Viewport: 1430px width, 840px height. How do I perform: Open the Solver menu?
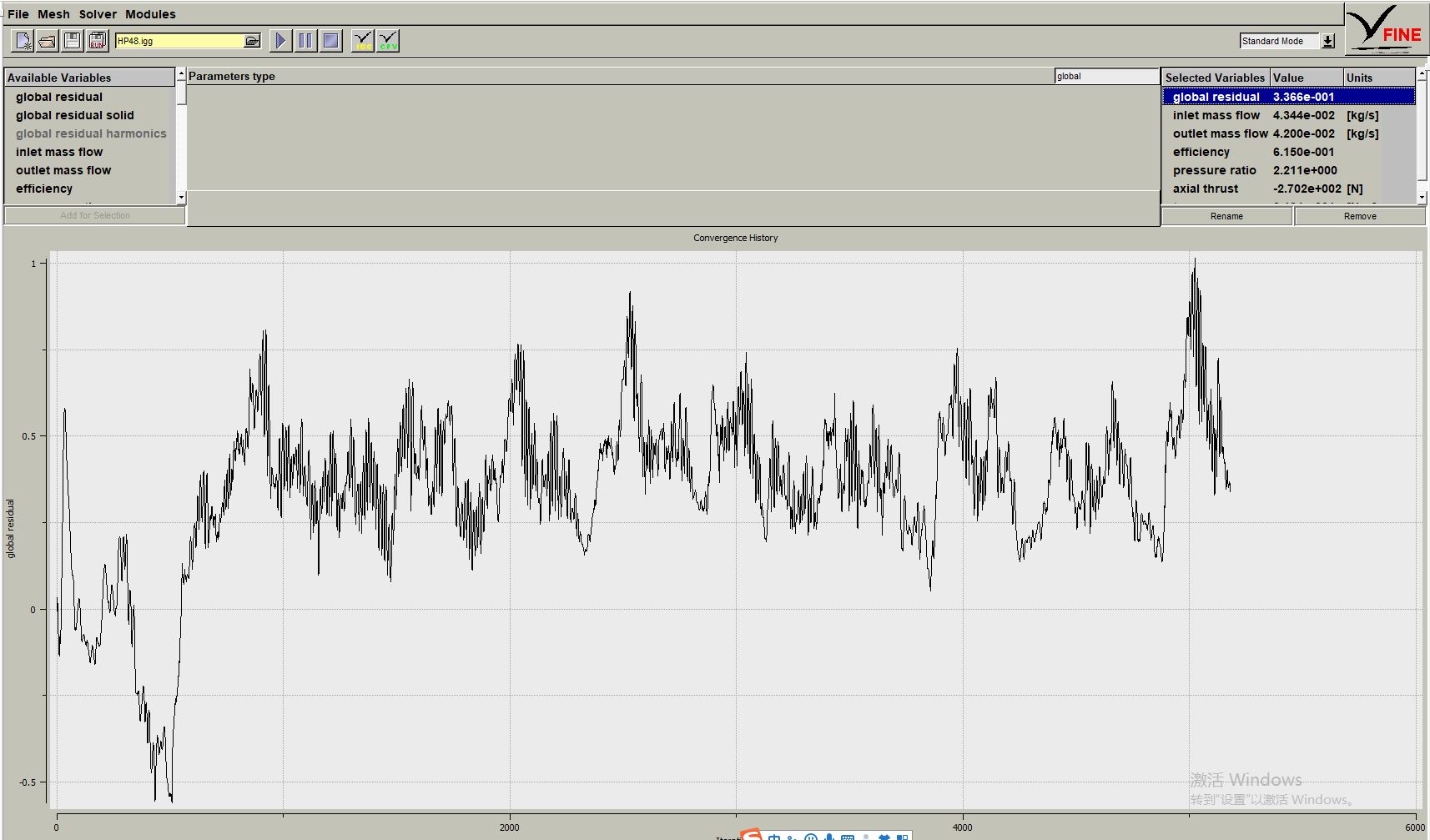tap(98, 14)
